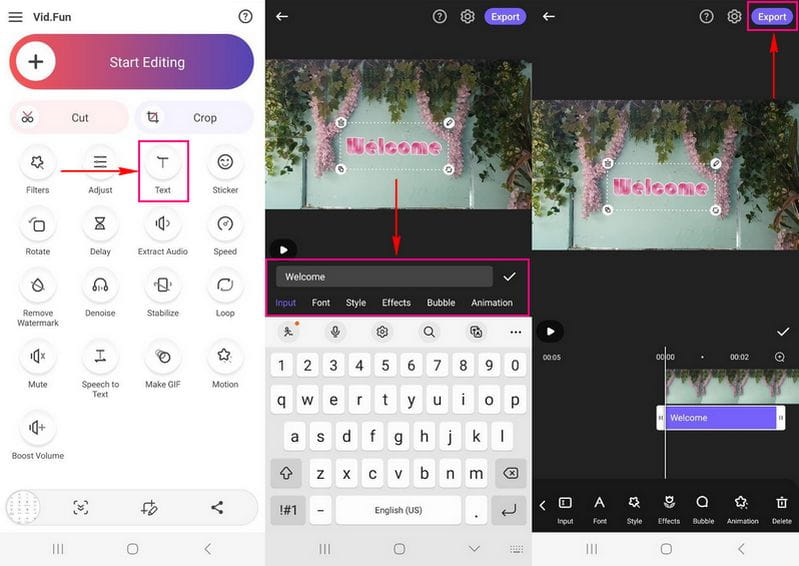Image resolution: width=799 pixels, height=566 pixels.
Task: Tap the English (US) space bar
Action: (398, 510)
